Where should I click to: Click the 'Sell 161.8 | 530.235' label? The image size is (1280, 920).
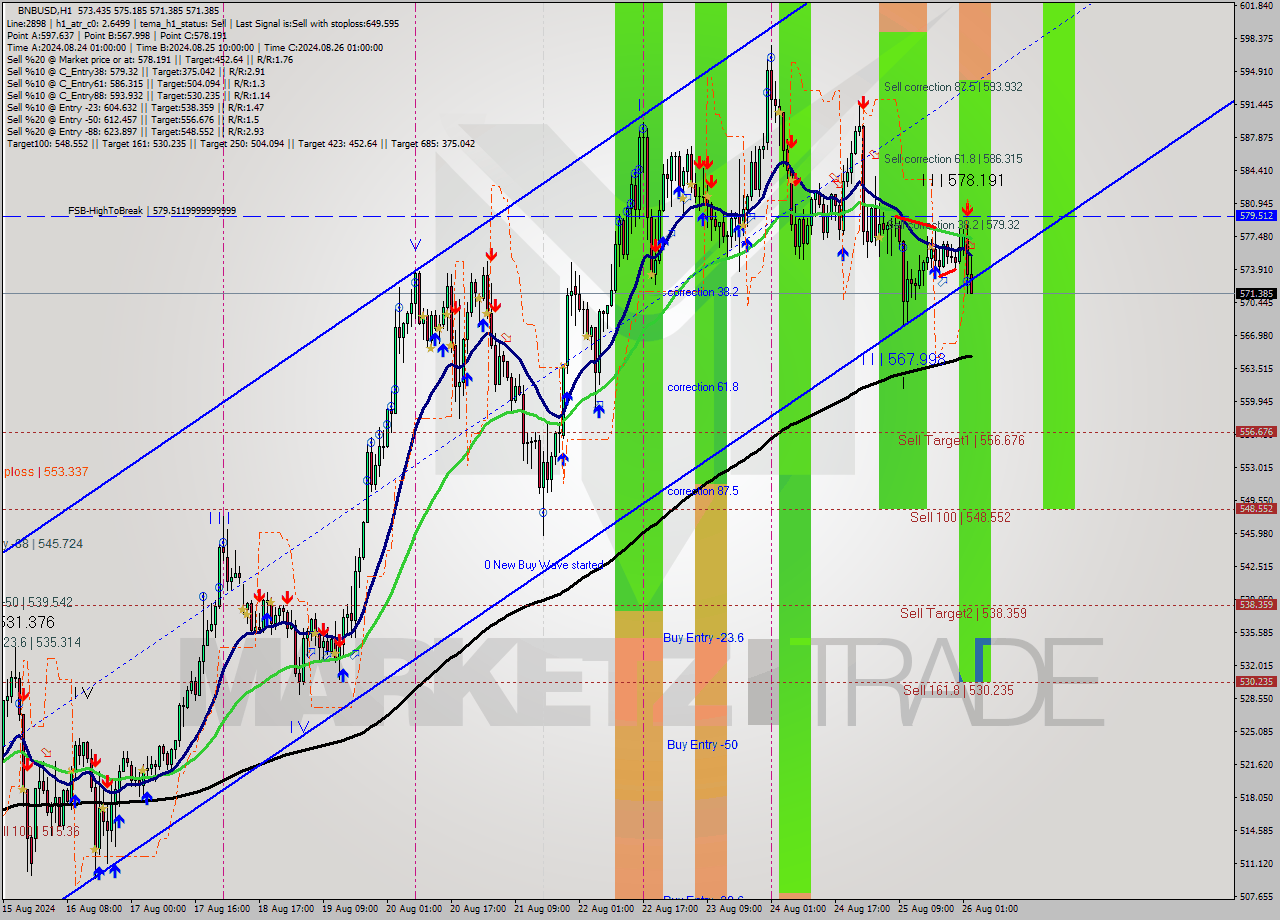tap(958, 690)
